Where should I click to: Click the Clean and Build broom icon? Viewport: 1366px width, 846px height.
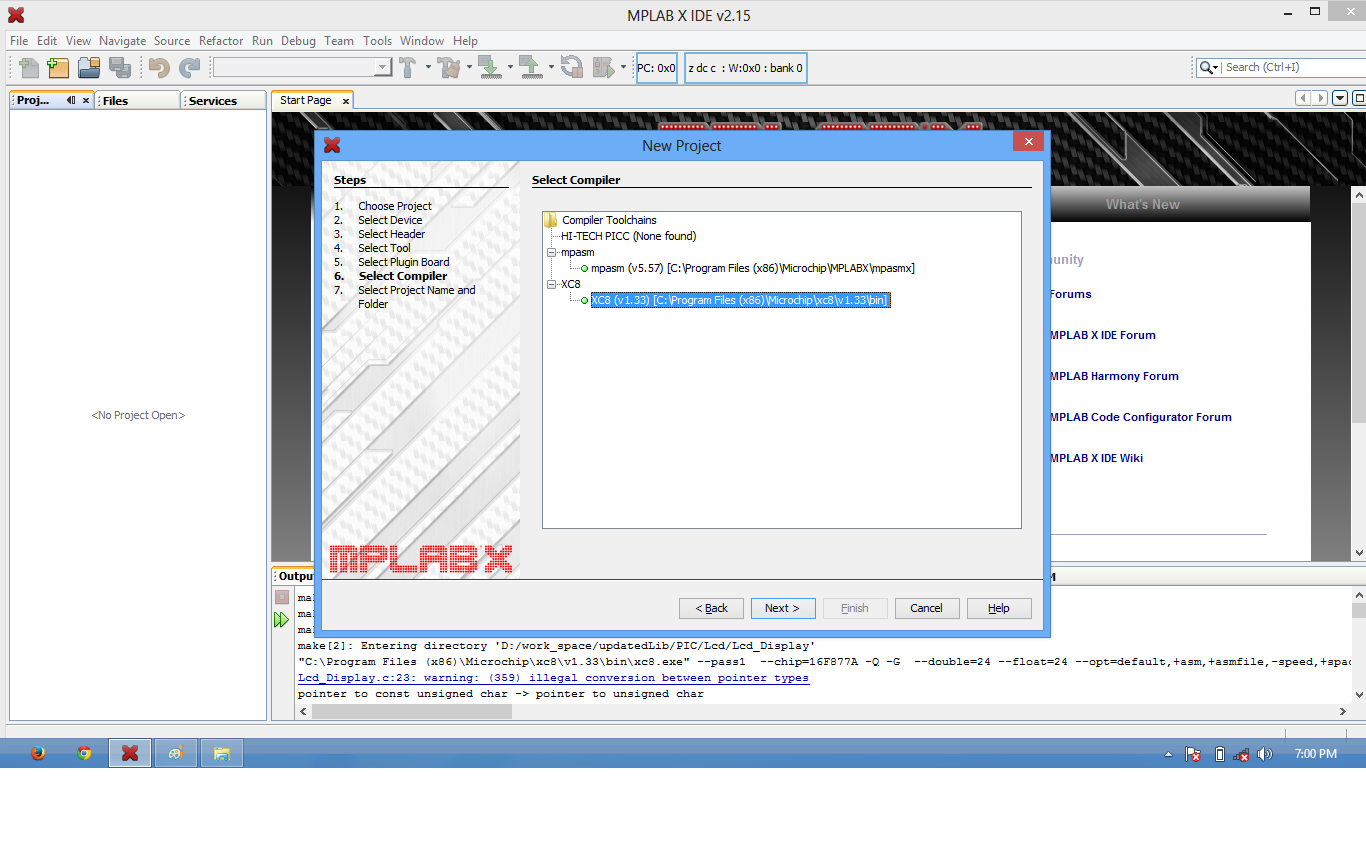[x=449, y=68]
